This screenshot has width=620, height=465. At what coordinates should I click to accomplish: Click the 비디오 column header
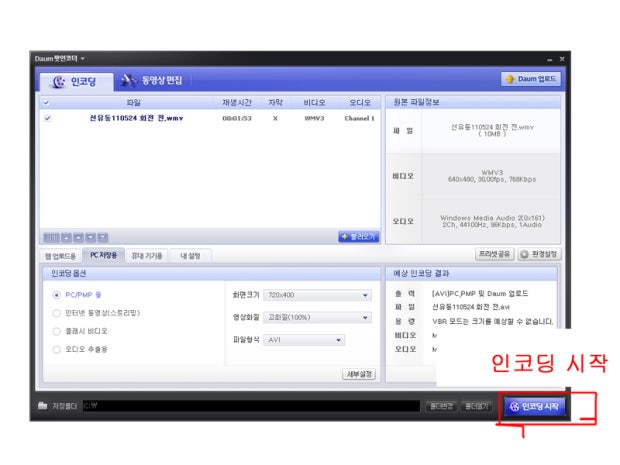click(x=314, y=103)
